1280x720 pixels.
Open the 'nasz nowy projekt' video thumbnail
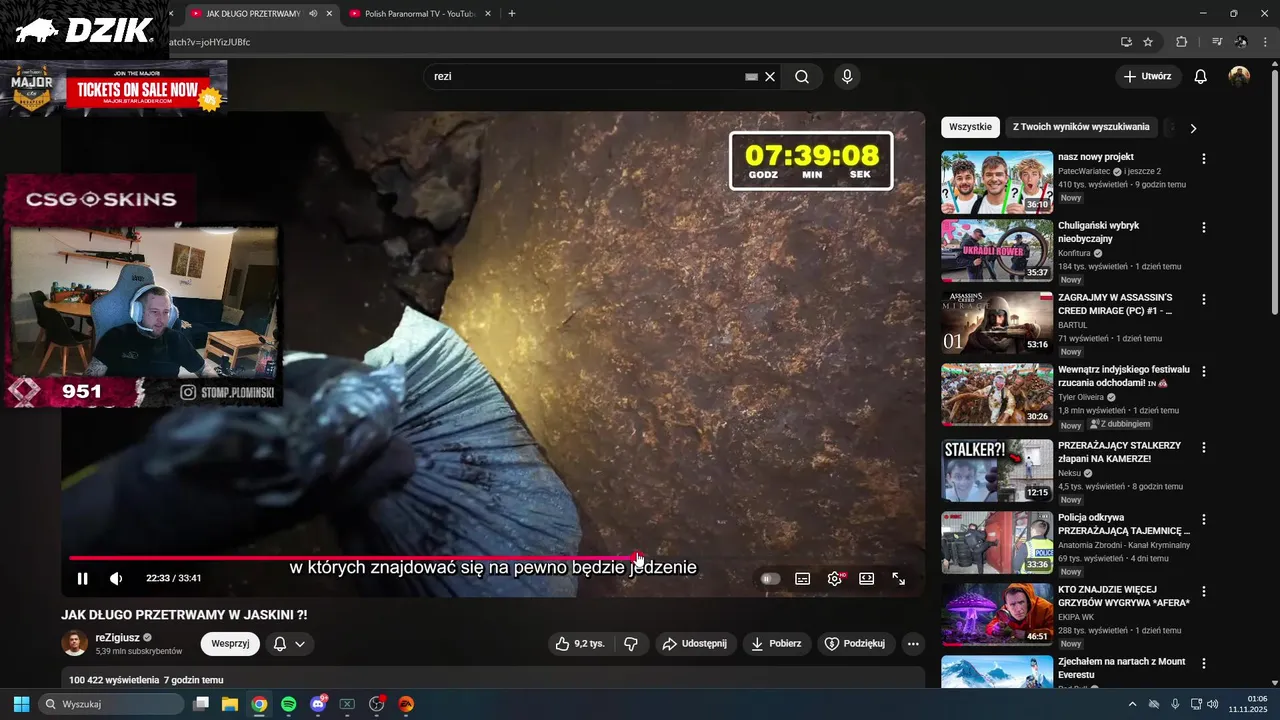coord(997,182)
